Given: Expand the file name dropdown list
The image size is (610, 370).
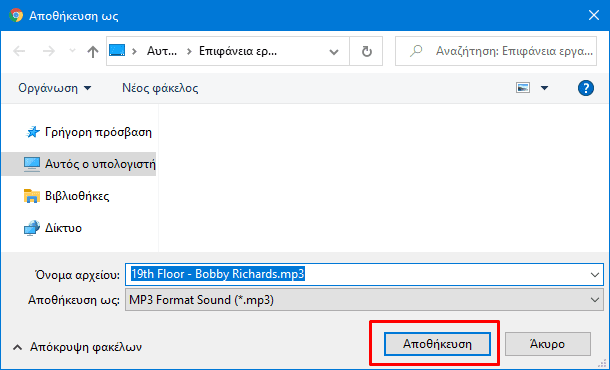Looking at the screenshot, I should coord(594,275).
